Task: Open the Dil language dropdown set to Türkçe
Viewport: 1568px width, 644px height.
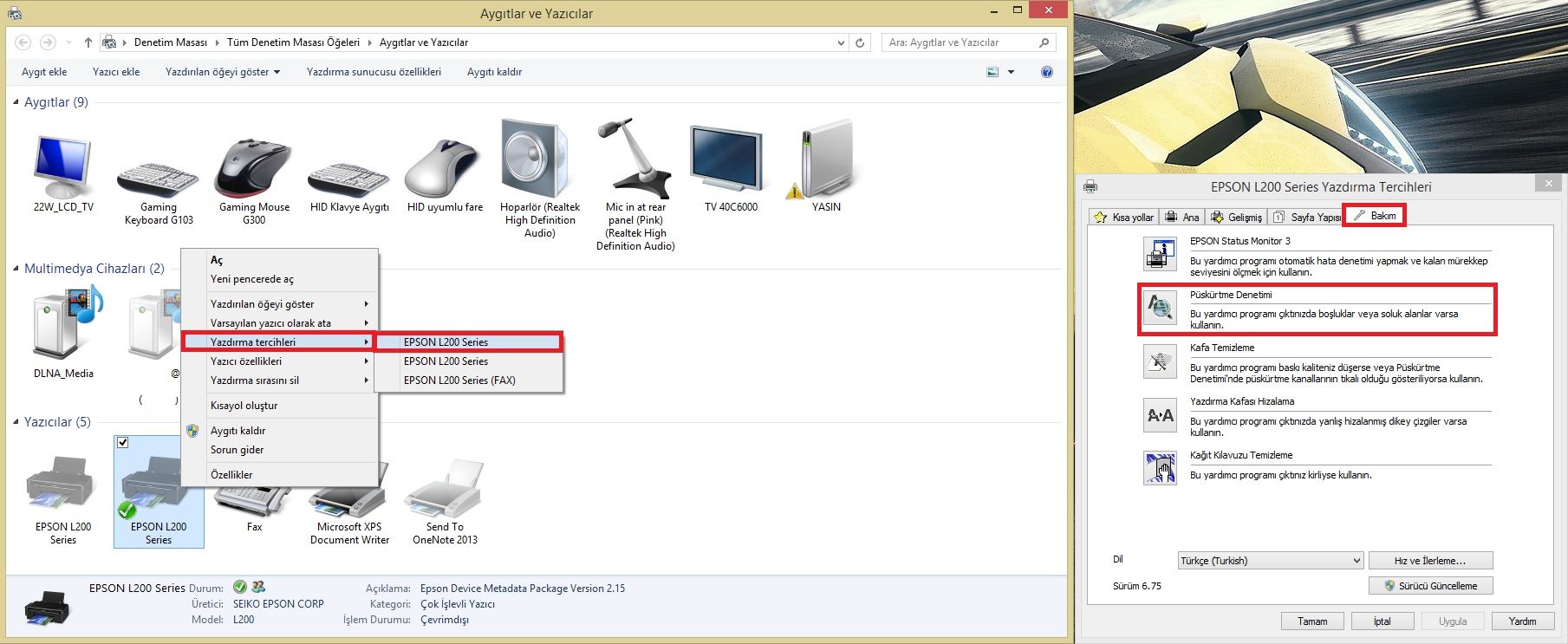Action: (1271, 561)
